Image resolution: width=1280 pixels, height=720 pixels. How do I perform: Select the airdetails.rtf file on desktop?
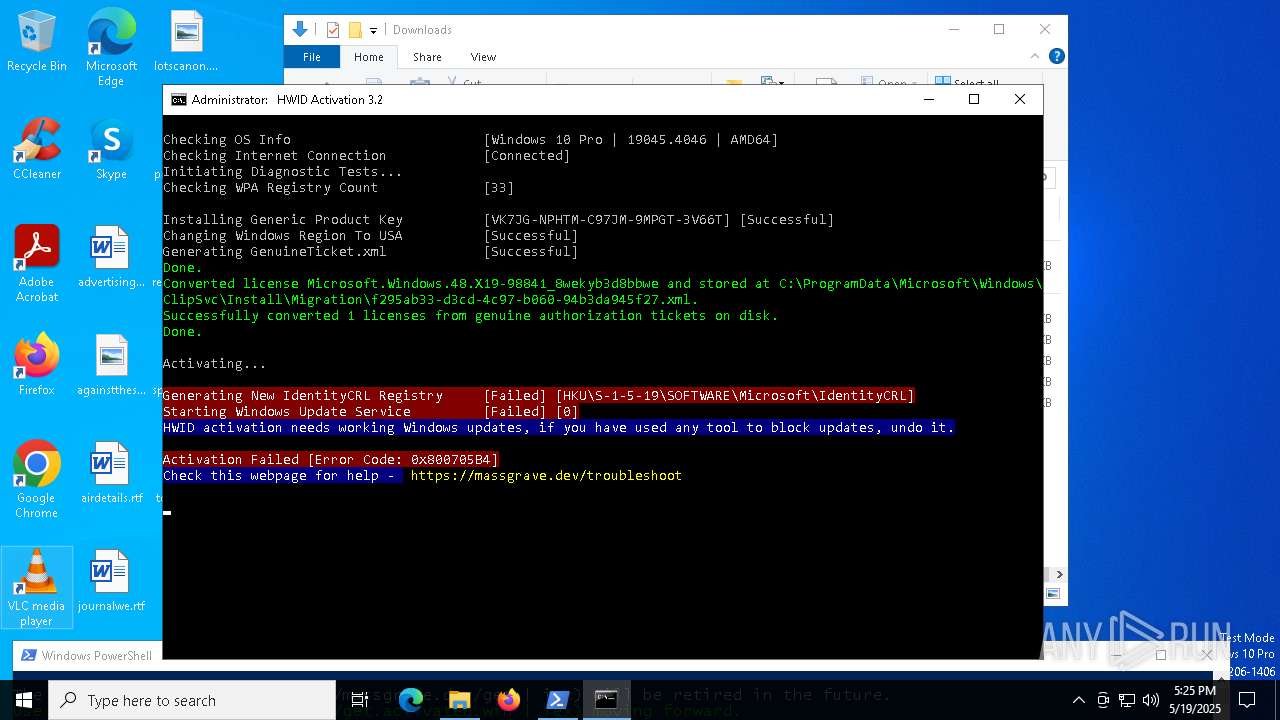tap(111, 474)
